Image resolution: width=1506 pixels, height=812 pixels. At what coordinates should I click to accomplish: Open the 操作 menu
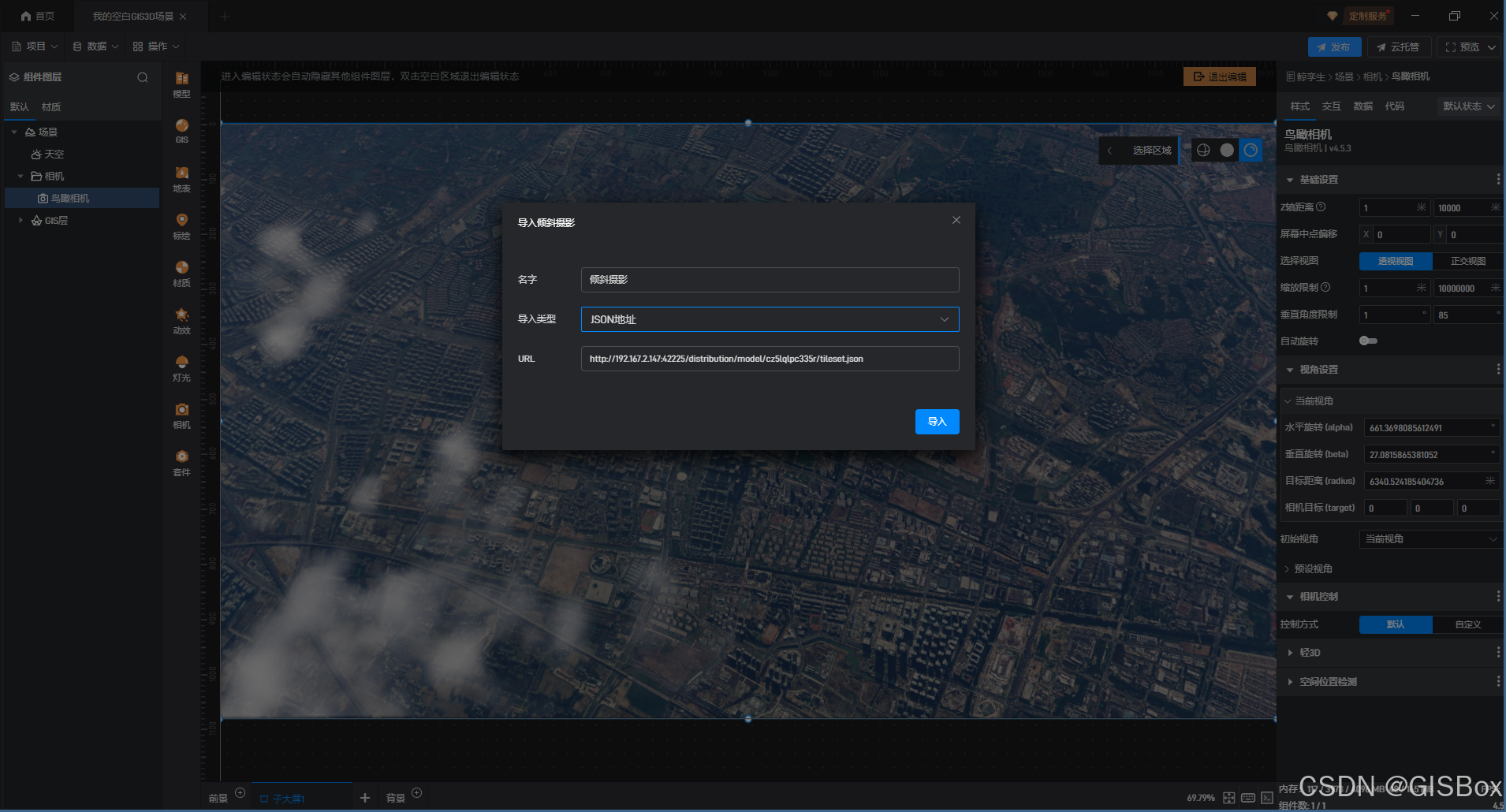coord(156,47)
